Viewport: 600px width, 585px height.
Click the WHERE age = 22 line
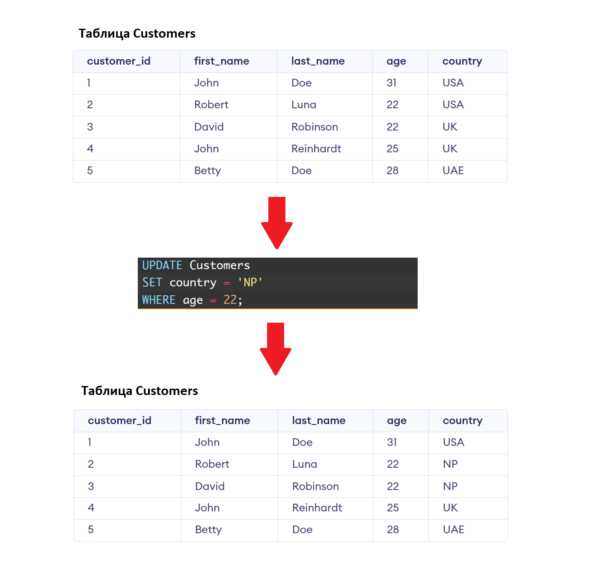(x=192, y=300)
